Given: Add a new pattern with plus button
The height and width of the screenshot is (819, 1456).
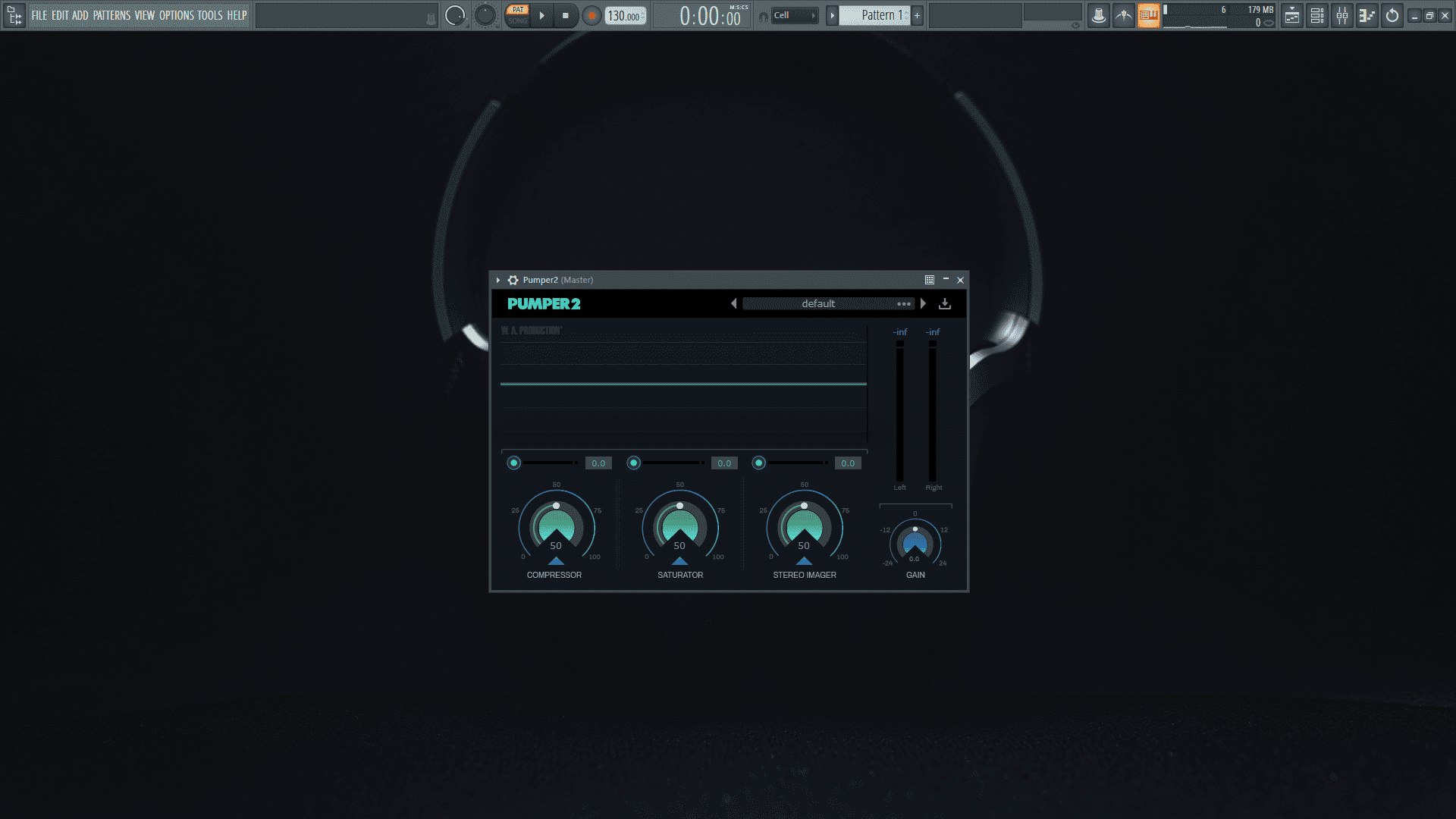Looking at the screenshot, I should pyautogui.click(x=917, y=15).
